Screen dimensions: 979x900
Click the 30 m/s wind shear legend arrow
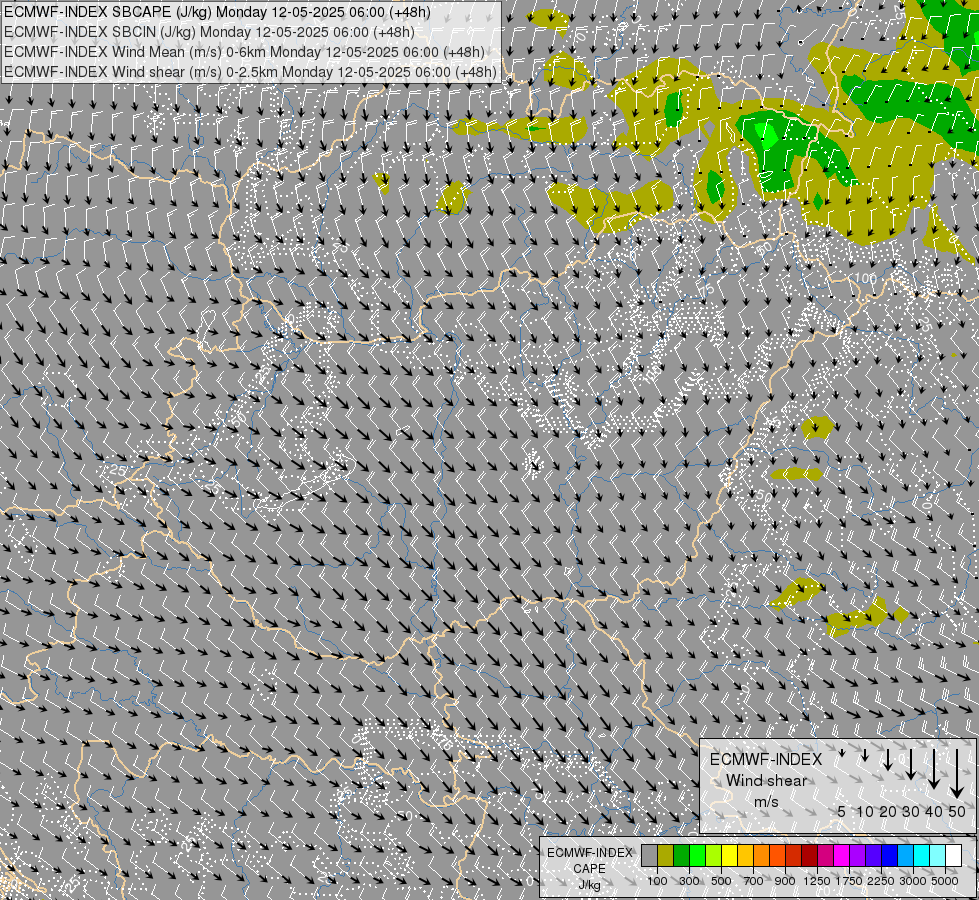click(911, 764)
